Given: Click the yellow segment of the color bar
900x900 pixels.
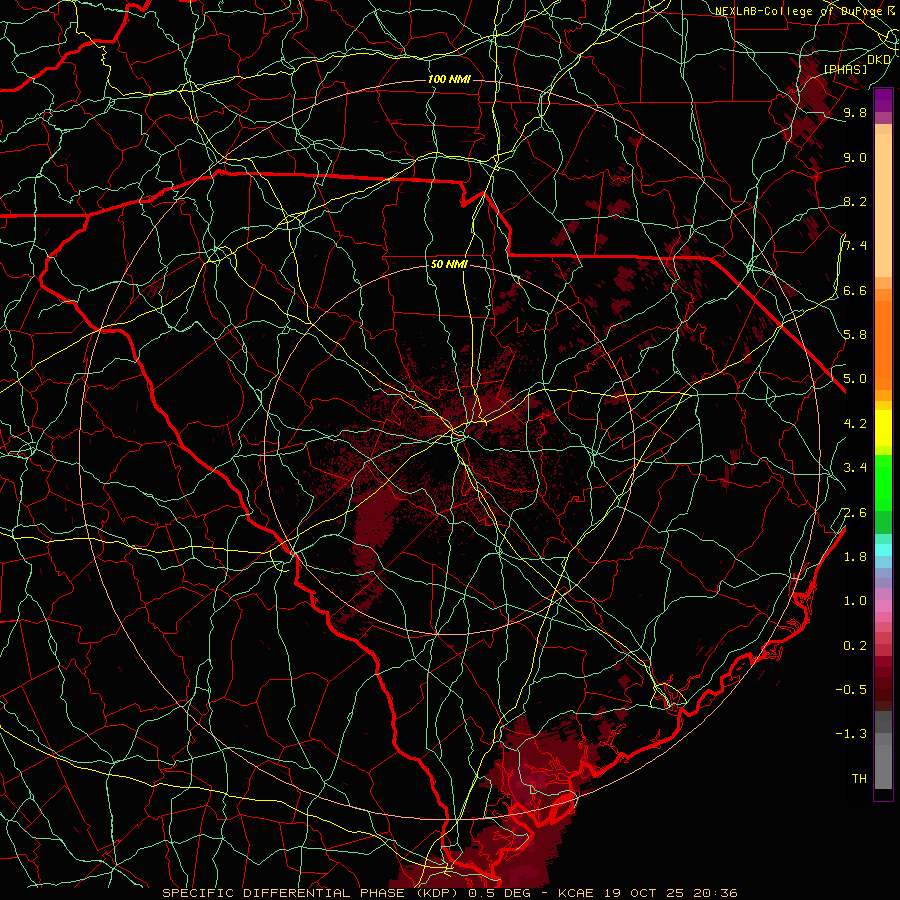Looking at the screenshot, I should 883,428.
